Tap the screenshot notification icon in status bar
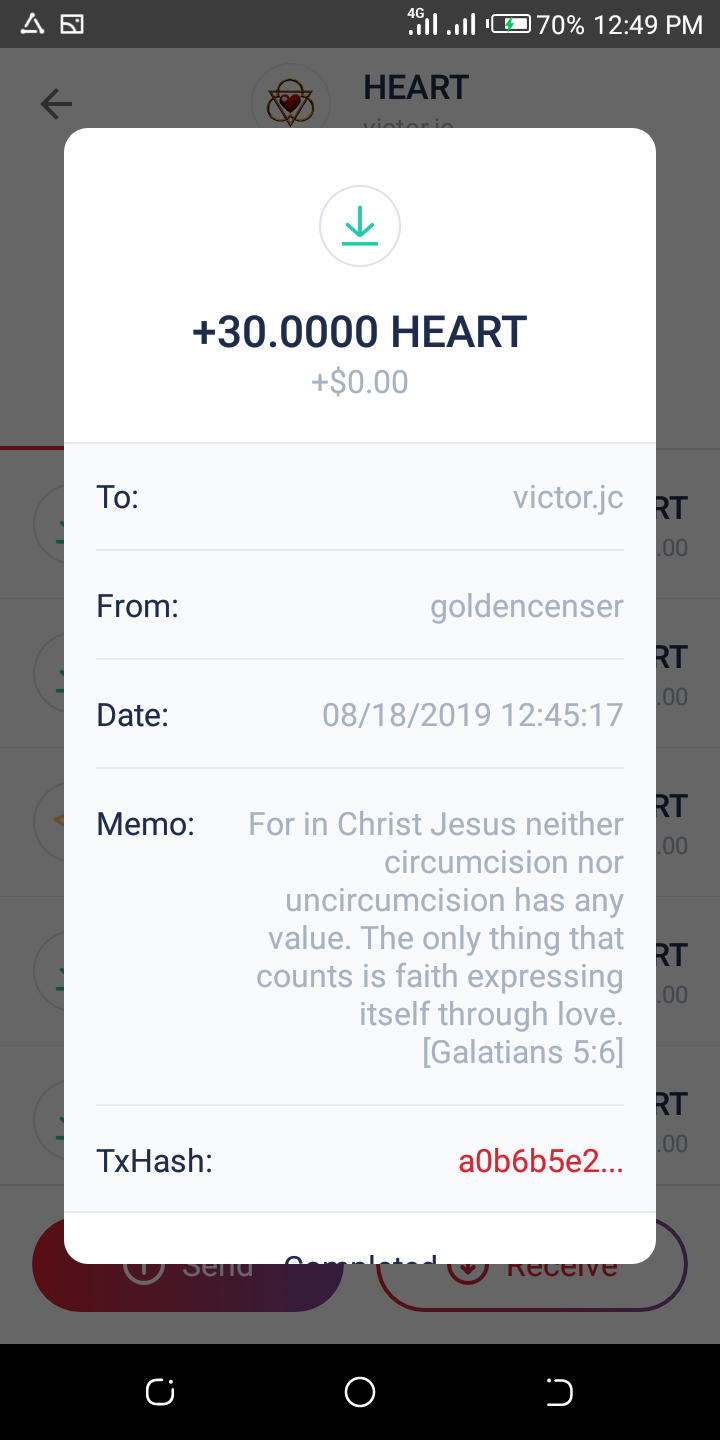 72,24
